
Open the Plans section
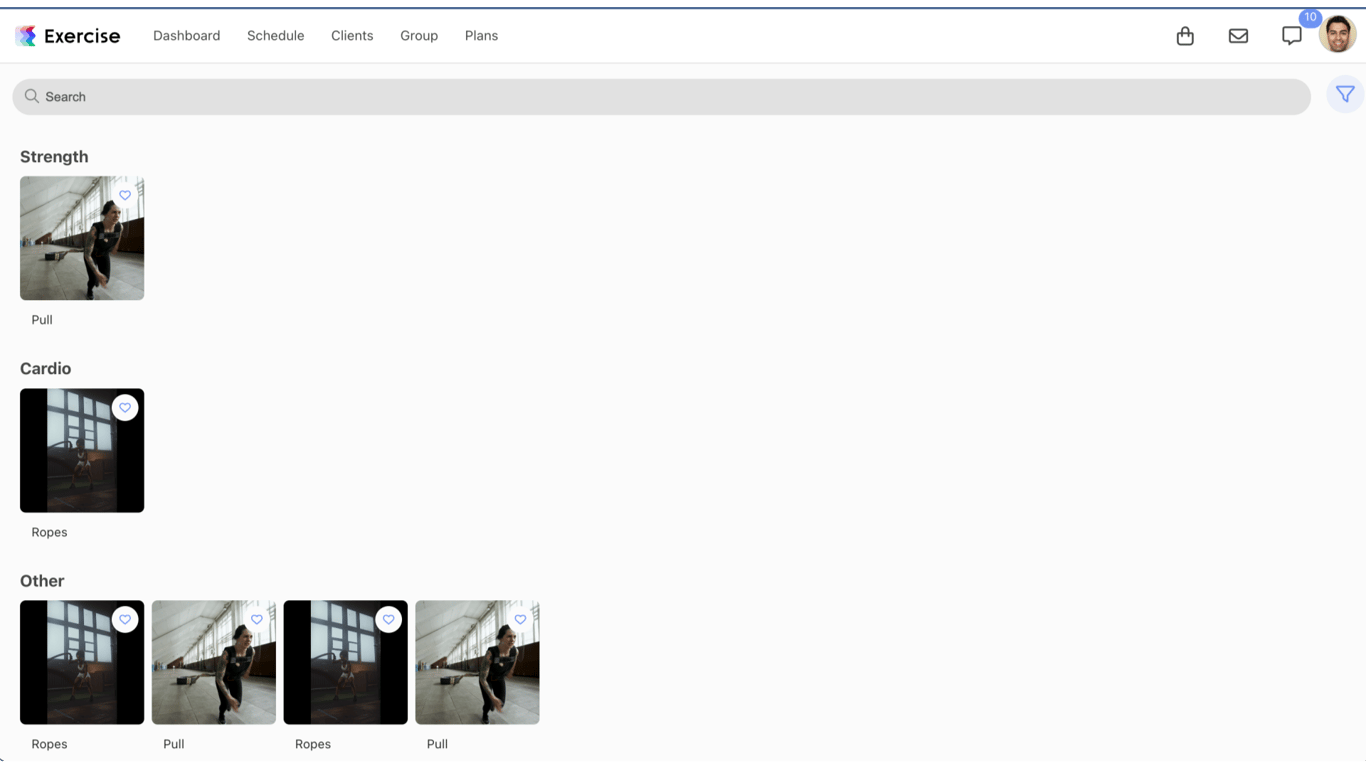tap(481, 35)
